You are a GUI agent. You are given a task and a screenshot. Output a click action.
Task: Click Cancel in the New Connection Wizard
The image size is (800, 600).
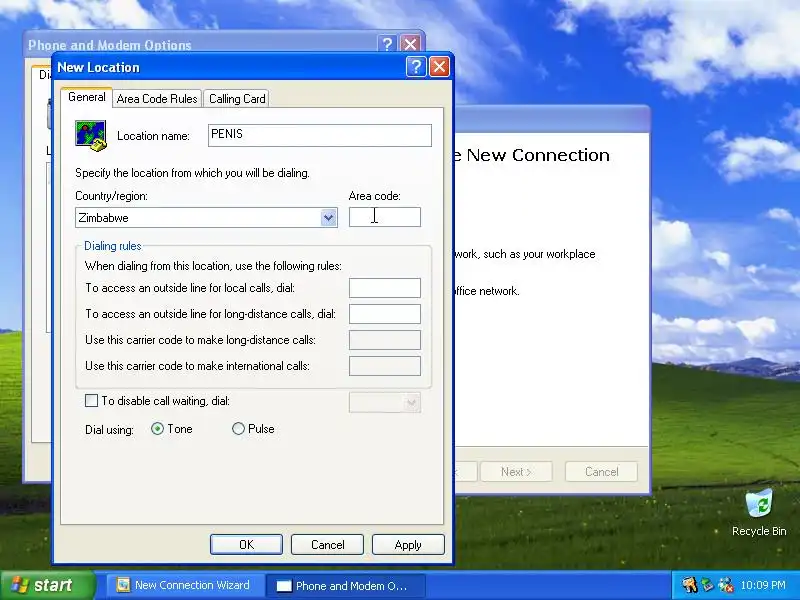click(x=602, y=471)
